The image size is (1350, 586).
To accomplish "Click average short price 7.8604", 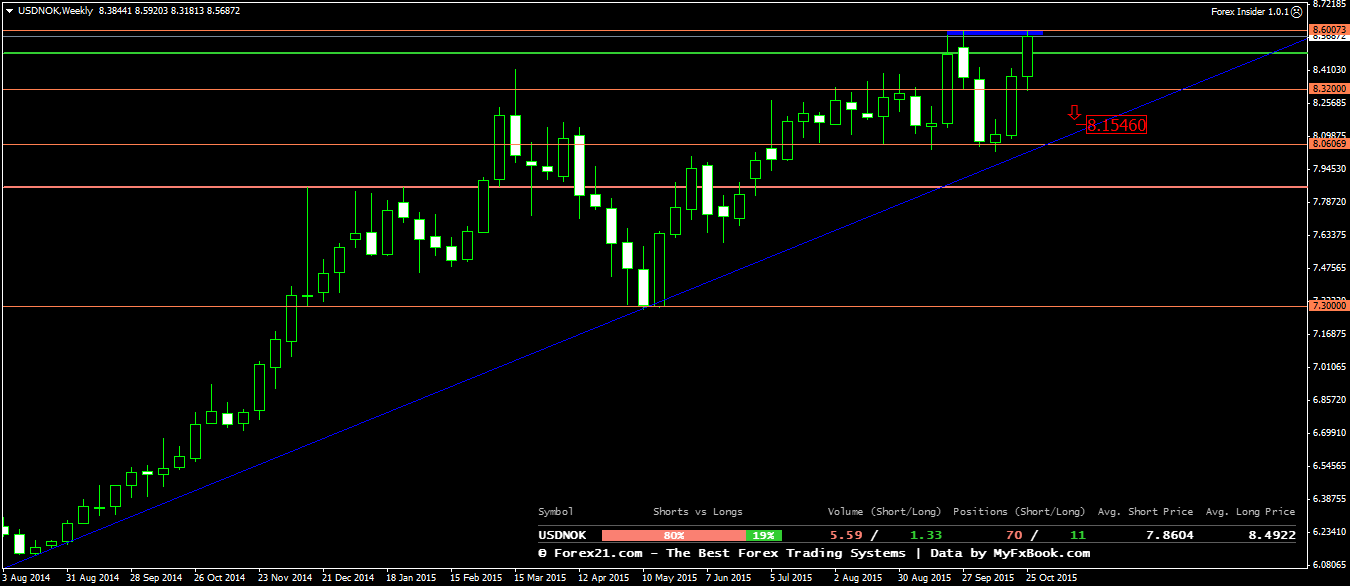I will pos(1168,536).
